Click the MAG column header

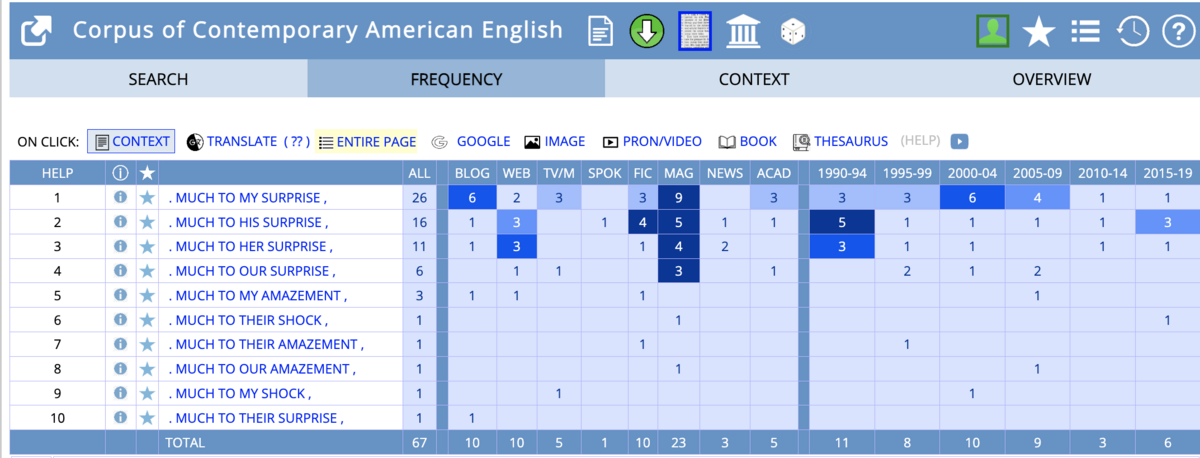(x=678, y=173)
